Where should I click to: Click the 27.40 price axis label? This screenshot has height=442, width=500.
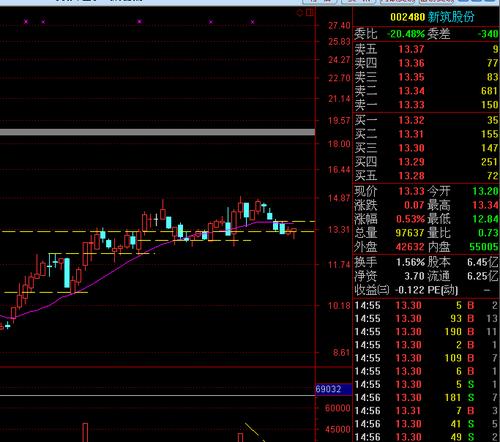(339, 26)
